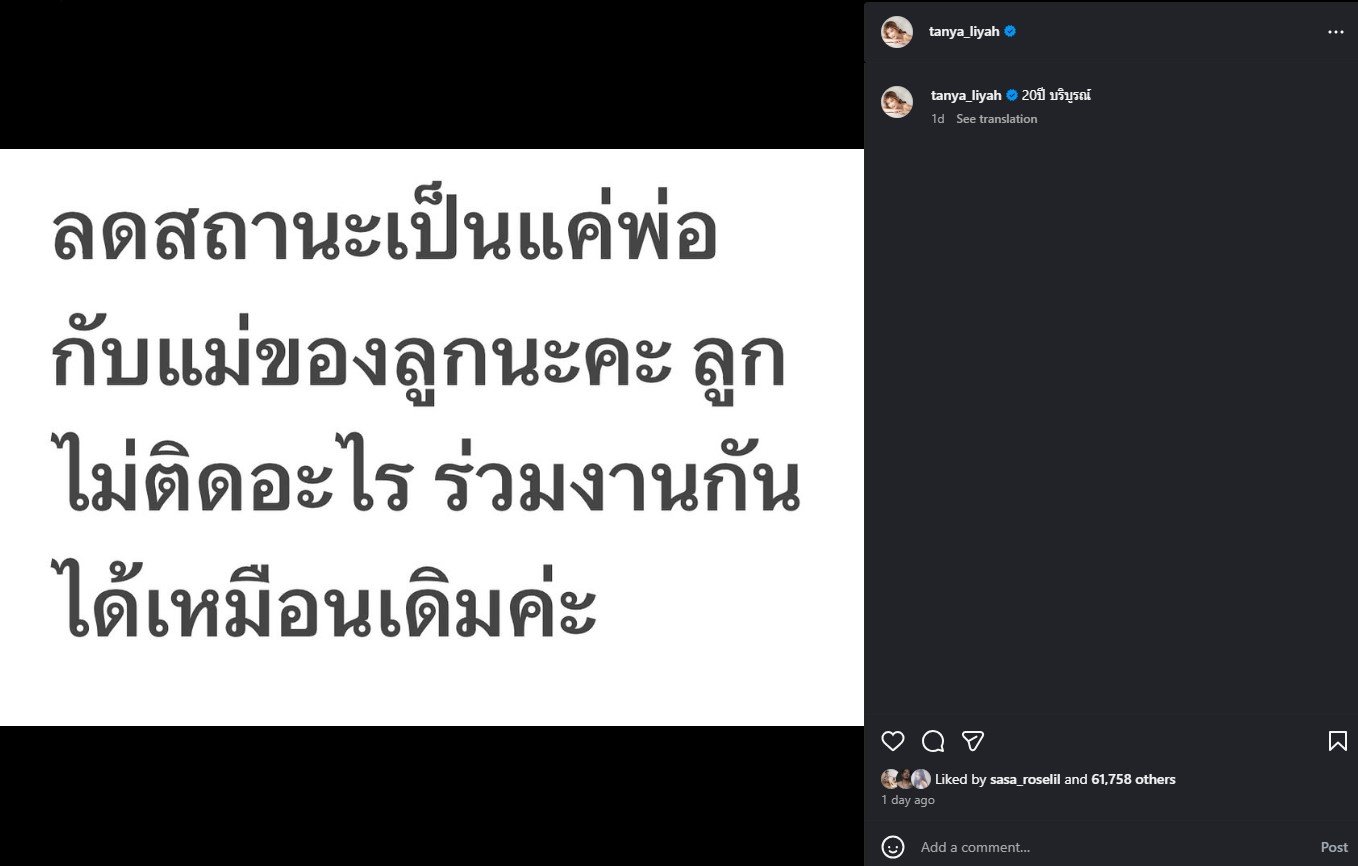Like the post with the heart icon
The height and width of the screenshot is (866, 1358).
892,741
